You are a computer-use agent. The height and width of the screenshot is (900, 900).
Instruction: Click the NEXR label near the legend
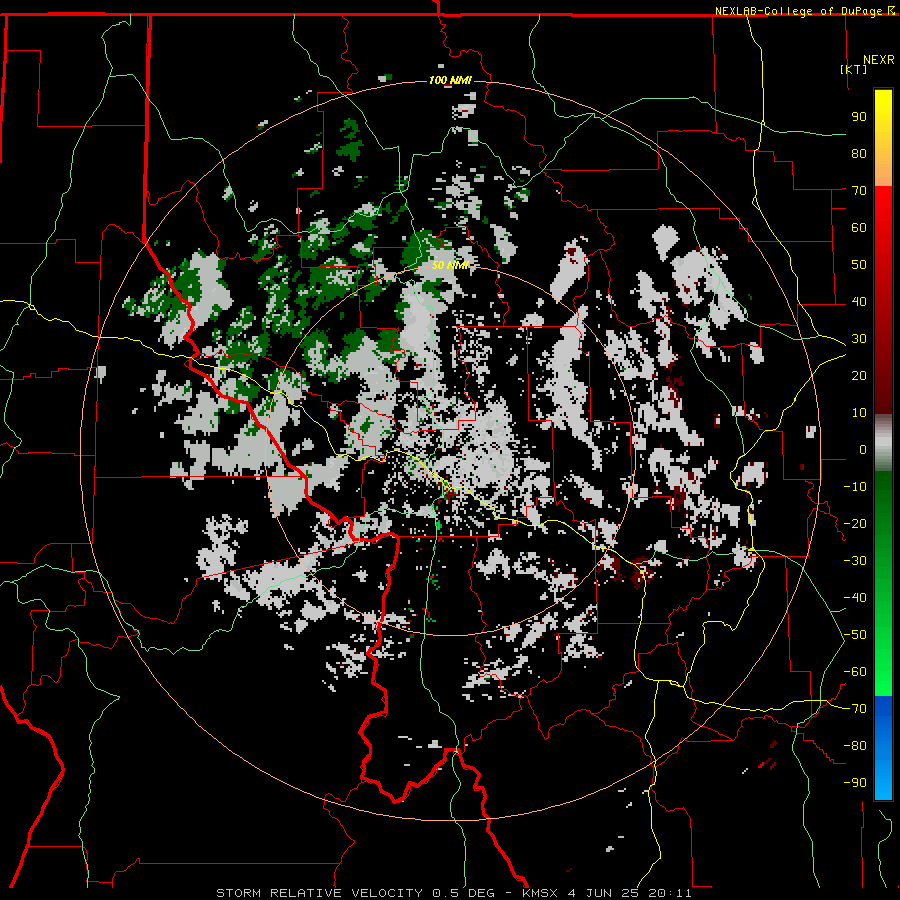click(879, 60)
